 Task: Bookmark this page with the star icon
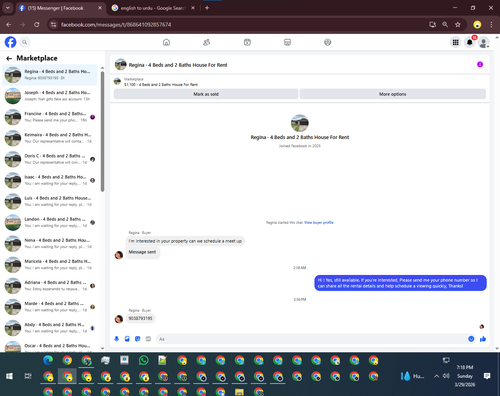458,24
